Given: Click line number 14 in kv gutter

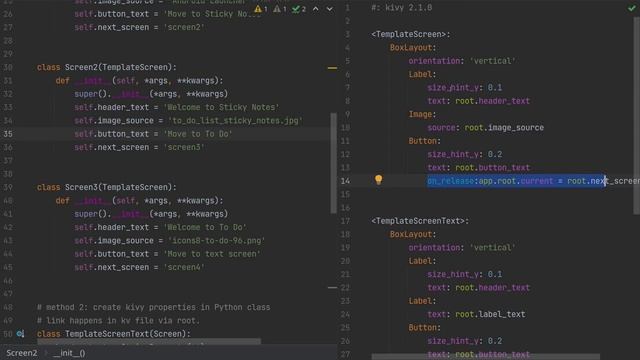Looking at the screenshot, I should click(x=345, y=181).
